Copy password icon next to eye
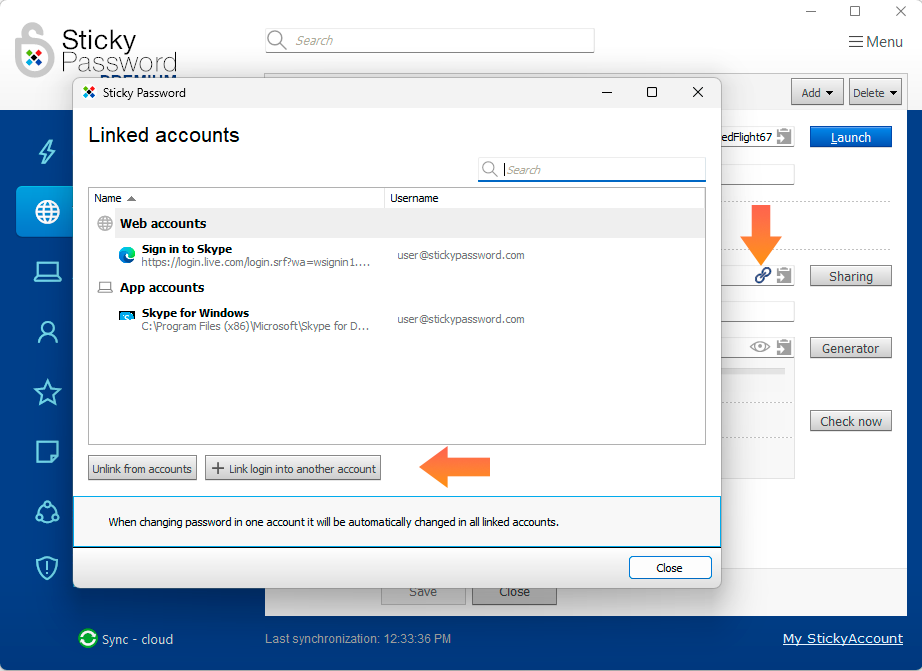 pyautogui.click(x=784, y=347)
